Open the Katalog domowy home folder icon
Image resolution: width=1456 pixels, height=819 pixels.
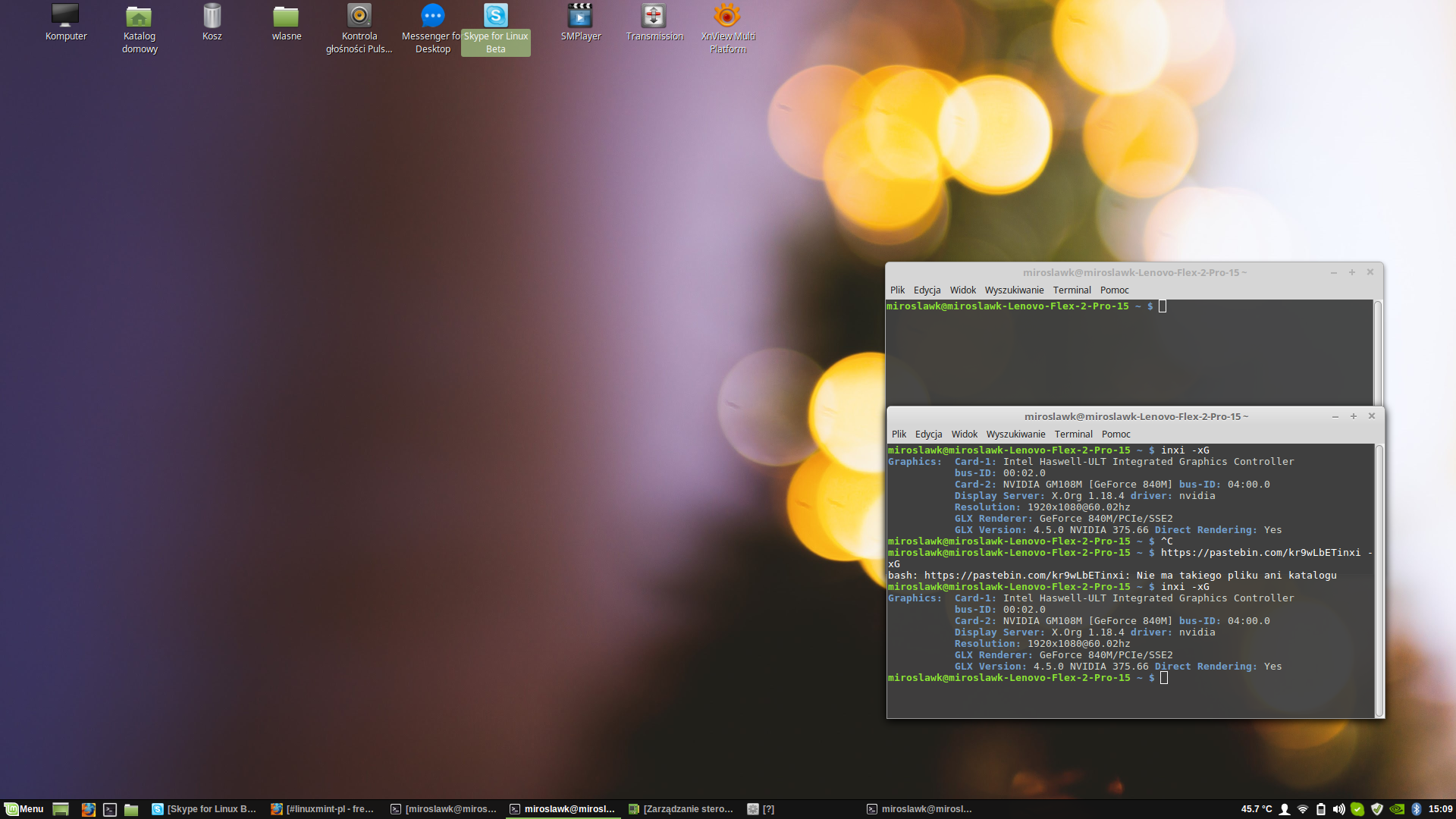click(x=140, y=28)
